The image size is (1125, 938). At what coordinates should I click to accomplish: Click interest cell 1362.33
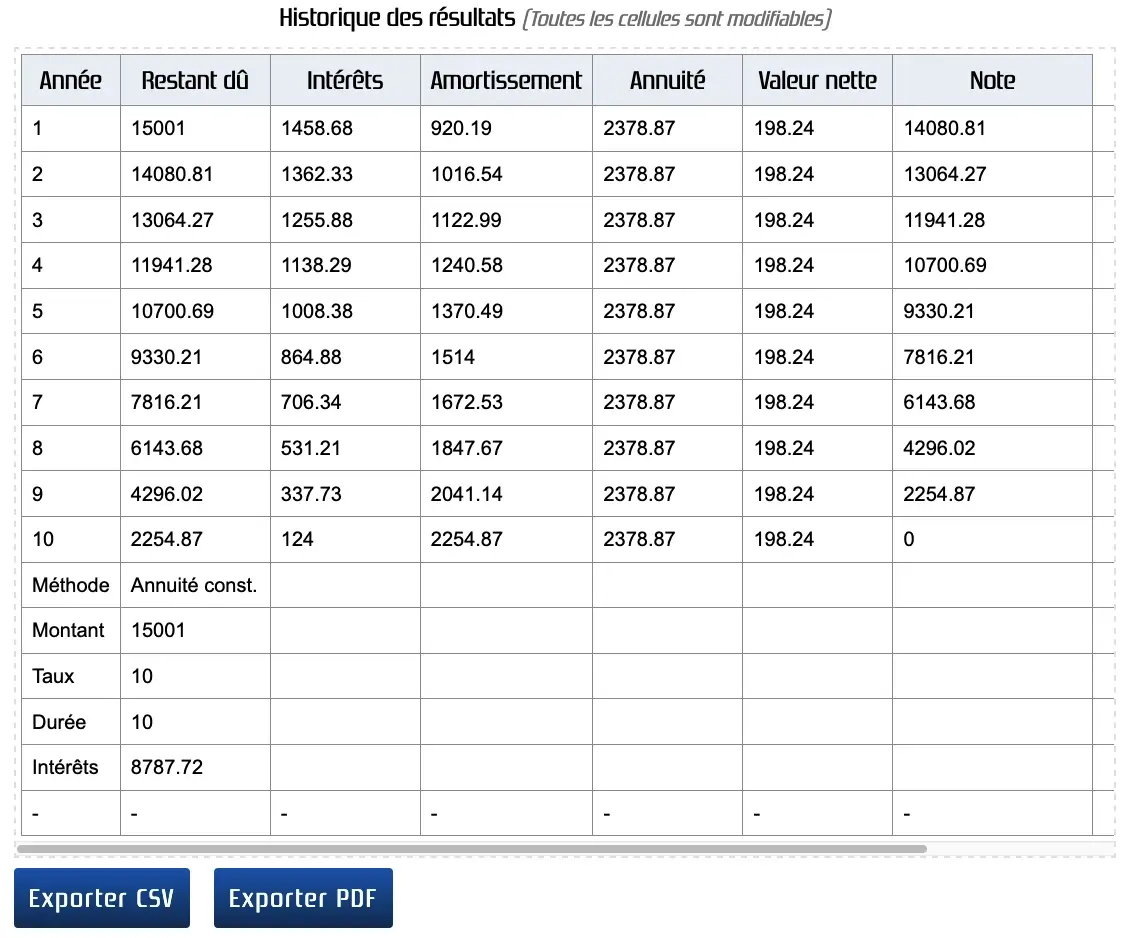tap(345, 174)
